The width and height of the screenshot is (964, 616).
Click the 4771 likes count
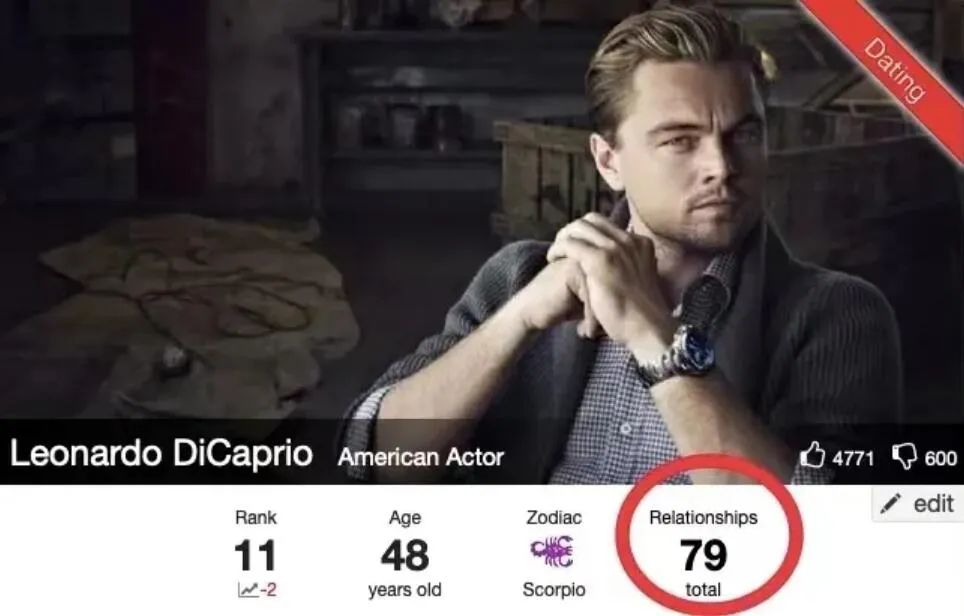pyautogui.click(x=853, y=458)
